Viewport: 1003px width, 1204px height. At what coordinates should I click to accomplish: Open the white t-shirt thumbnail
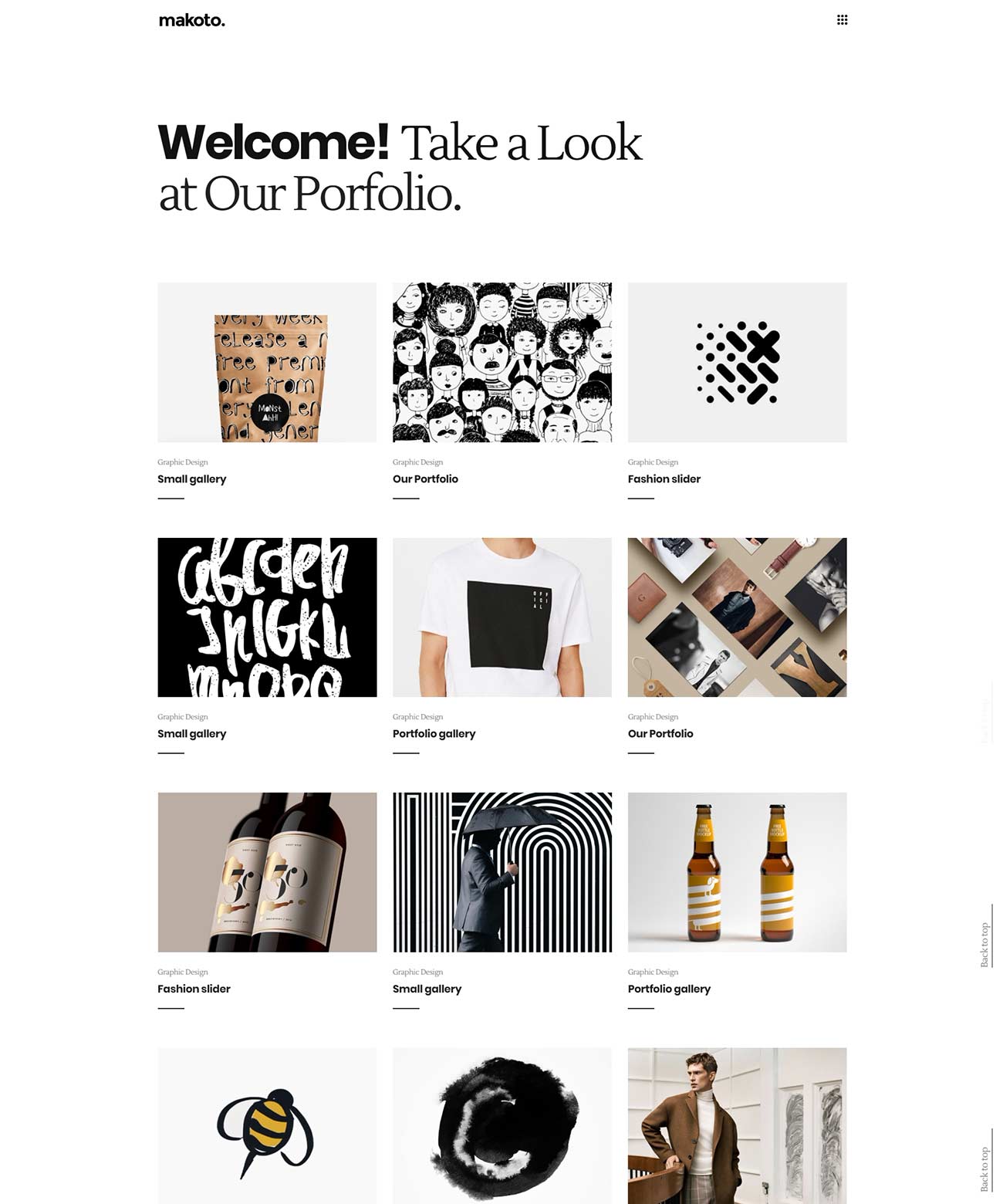[502, 617]
